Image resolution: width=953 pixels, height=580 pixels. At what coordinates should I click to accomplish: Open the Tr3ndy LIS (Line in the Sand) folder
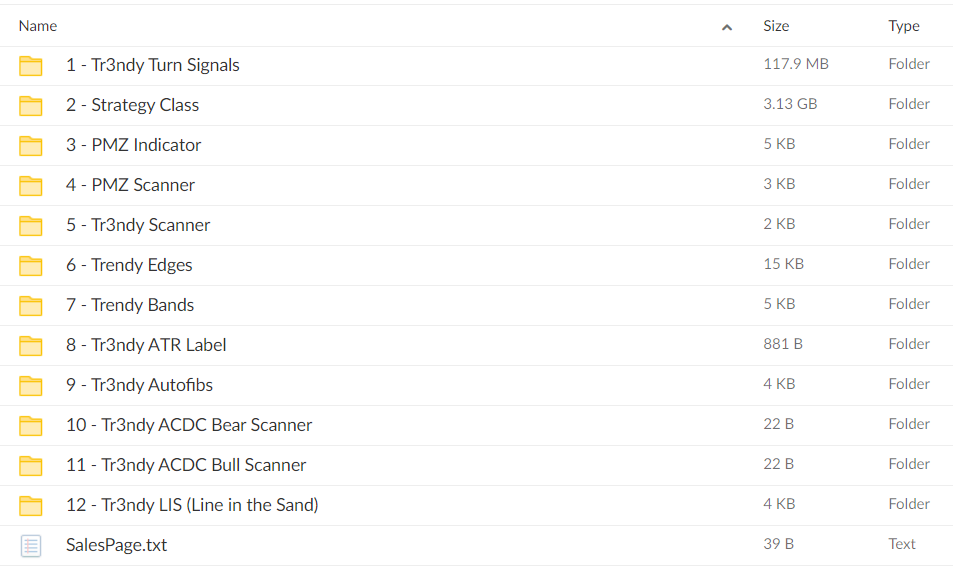(192, 505)
